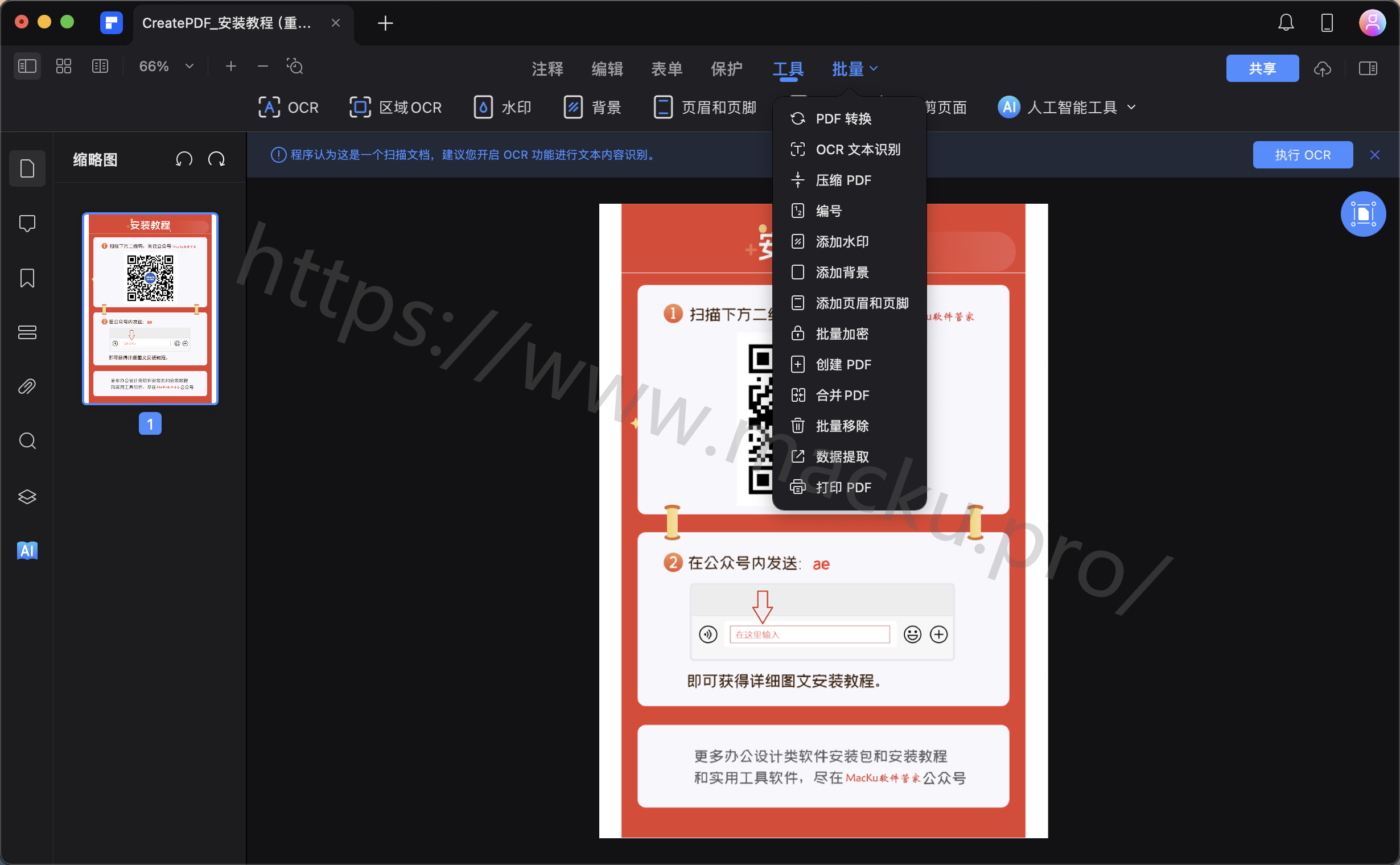Choose 添加背景 from batch menu

pyautogui.click(x=849, y=273)
